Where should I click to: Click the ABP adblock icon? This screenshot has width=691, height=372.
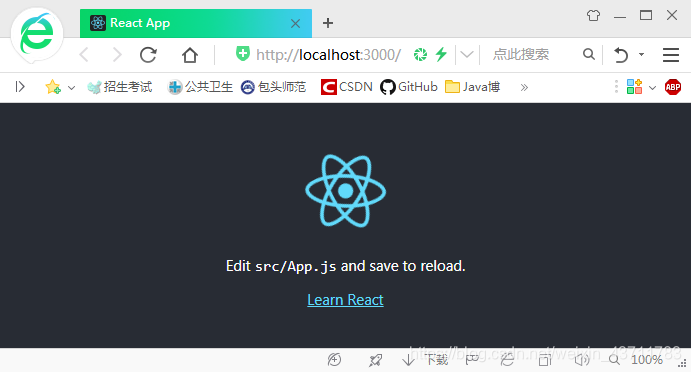click(673, 87)
